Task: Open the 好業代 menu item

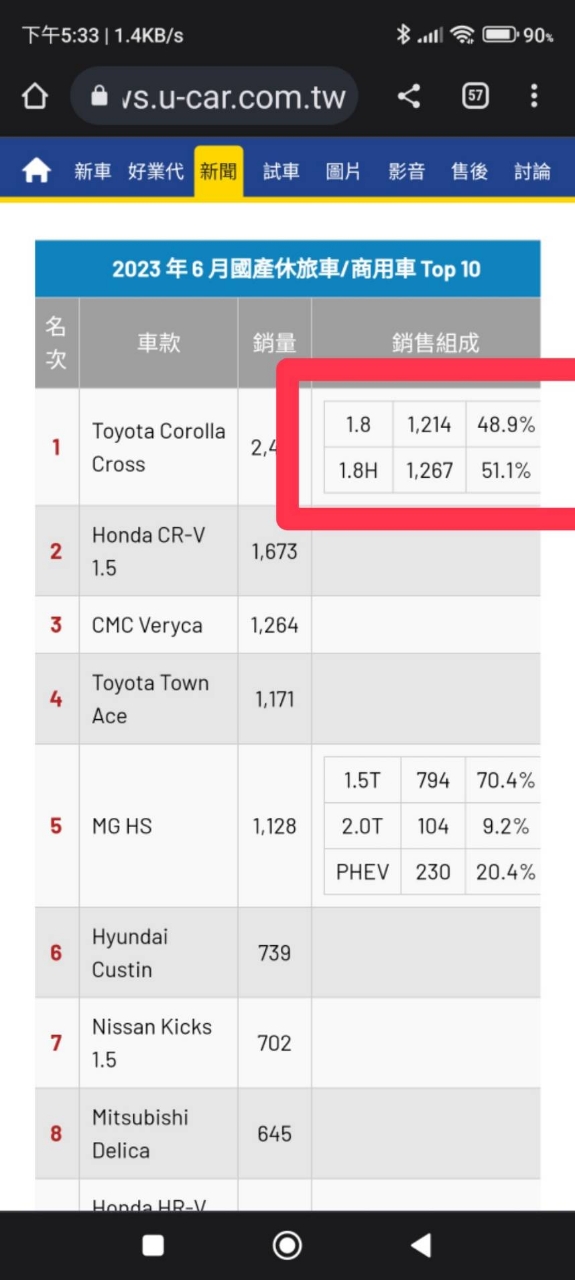Action: (156, 171)
